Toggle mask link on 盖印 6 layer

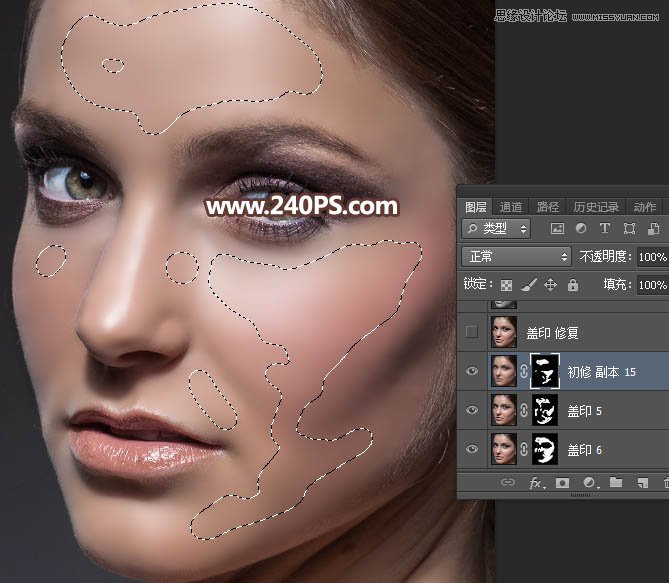tap(524, 449)
